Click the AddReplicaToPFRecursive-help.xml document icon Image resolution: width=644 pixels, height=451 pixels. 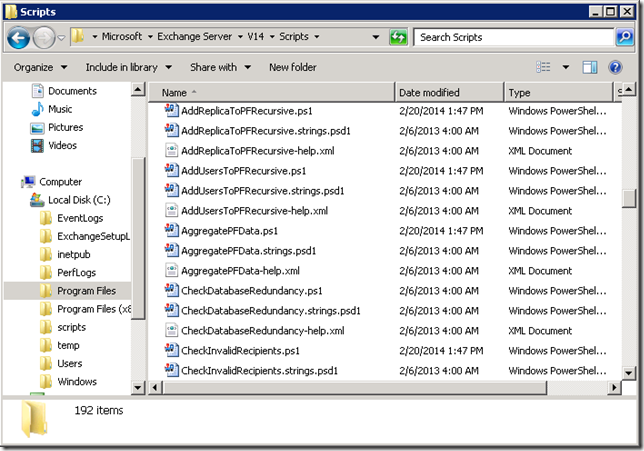172,150
